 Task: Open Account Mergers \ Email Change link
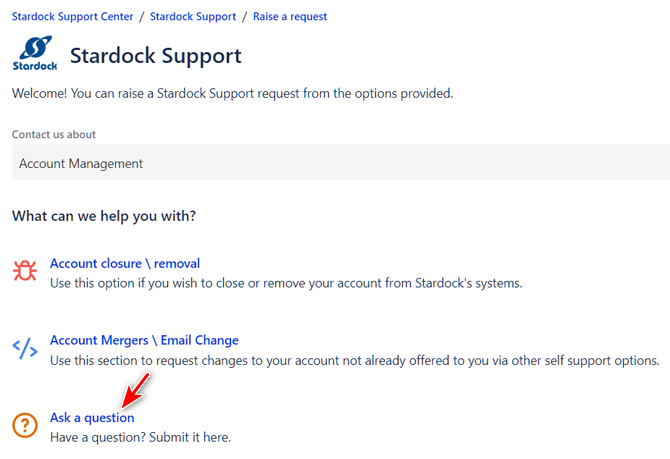(x=144, y=341)
